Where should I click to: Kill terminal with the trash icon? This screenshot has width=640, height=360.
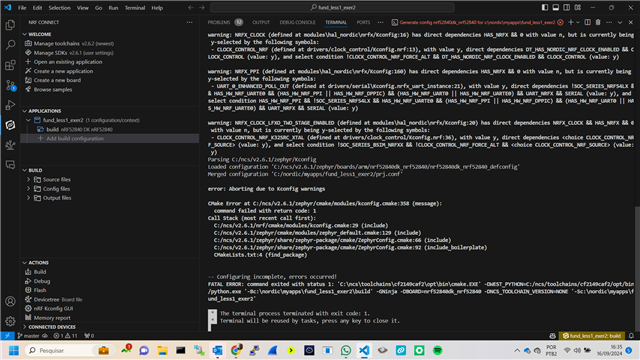pos(598,22)
